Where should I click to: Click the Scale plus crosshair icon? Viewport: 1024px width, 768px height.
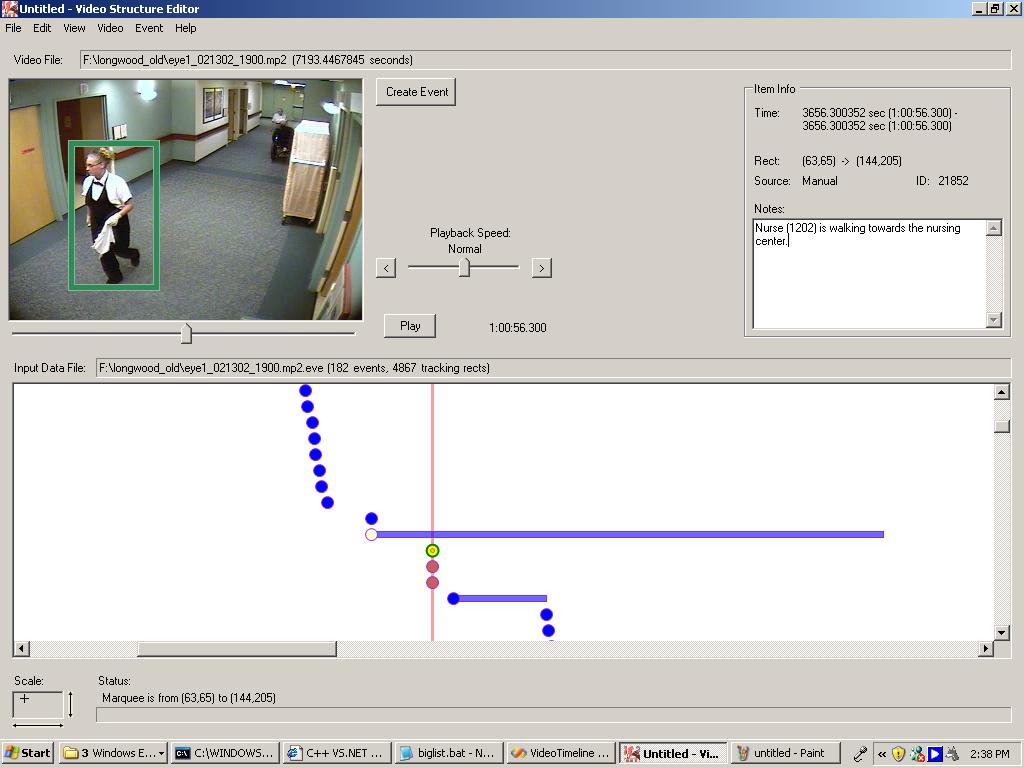coord(25,699)
